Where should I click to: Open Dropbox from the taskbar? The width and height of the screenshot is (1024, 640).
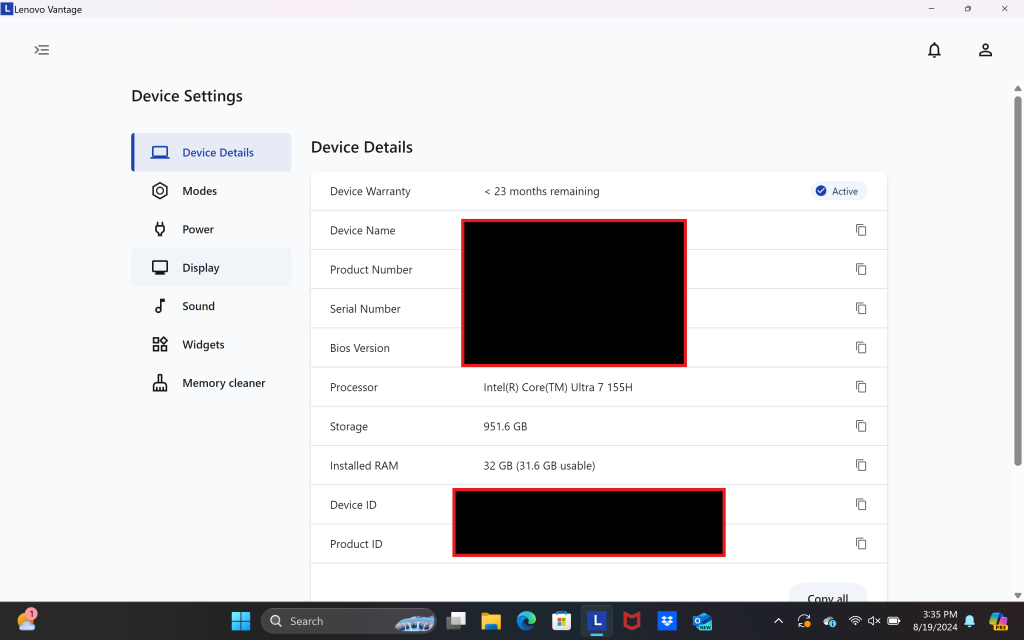tap(667, 621)
